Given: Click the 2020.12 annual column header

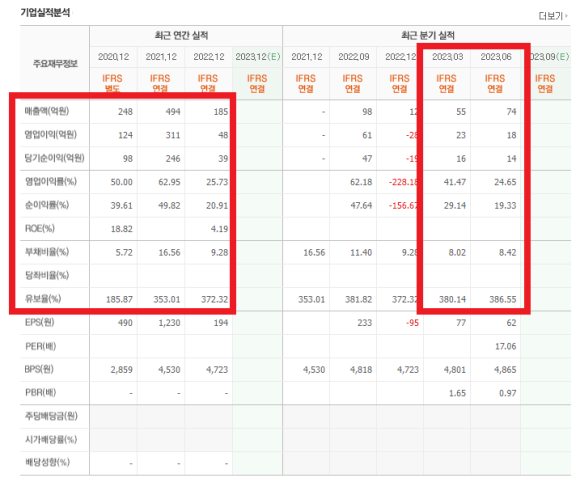Looking at the screenshot, I should pyautogui.click(x=114, y=57).
